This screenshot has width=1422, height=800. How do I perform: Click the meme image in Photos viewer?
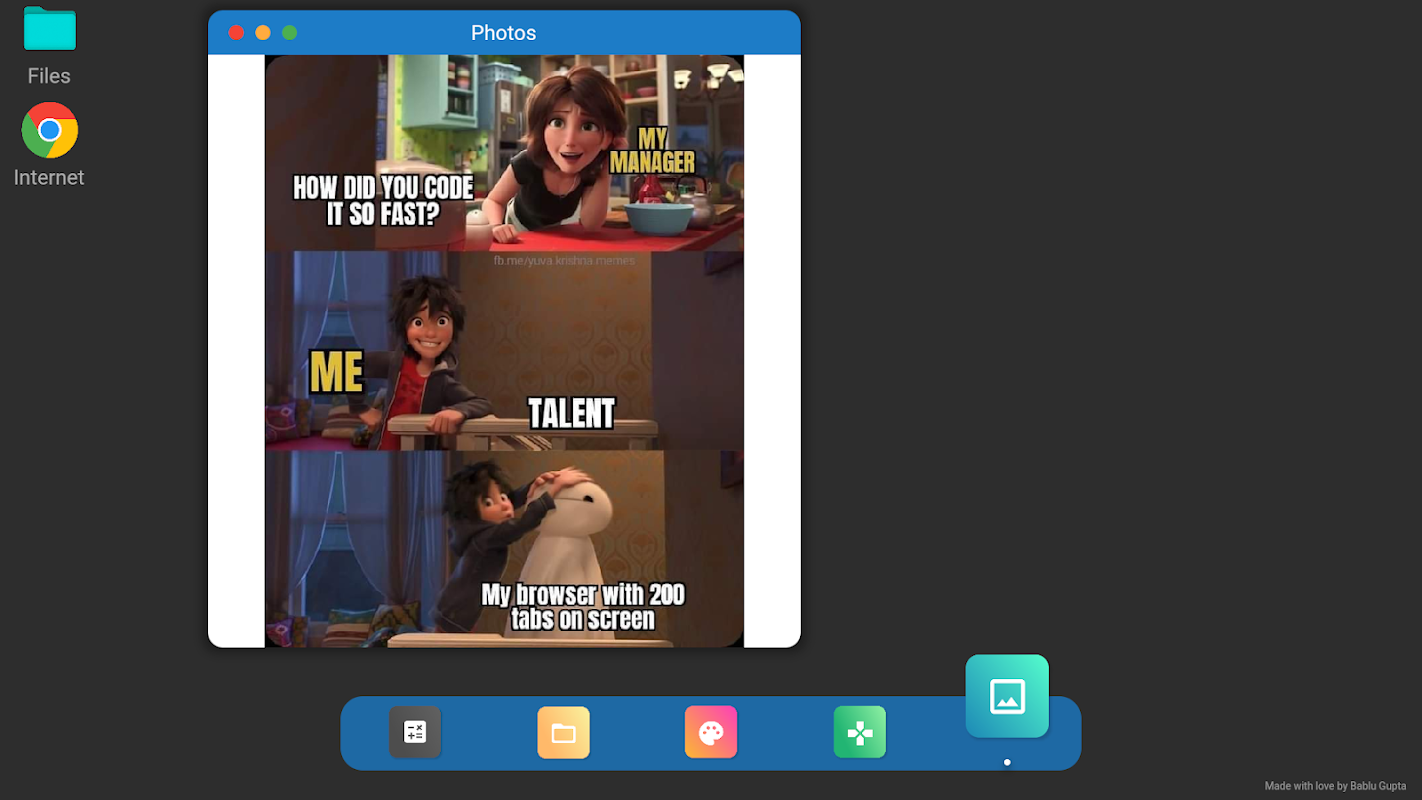(x=504, y=351)
